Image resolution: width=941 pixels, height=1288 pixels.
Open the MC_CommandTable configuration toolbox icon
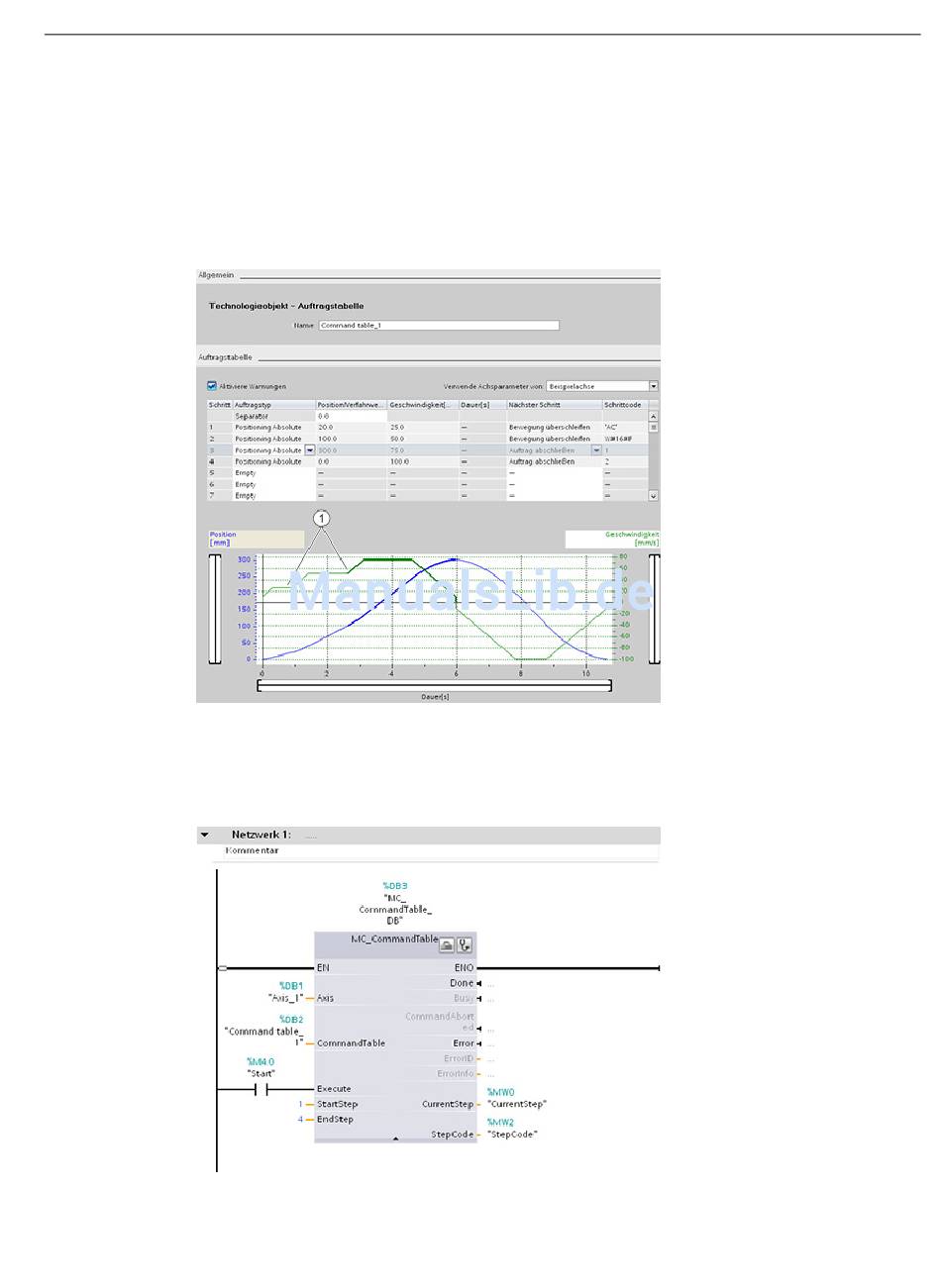447,945
